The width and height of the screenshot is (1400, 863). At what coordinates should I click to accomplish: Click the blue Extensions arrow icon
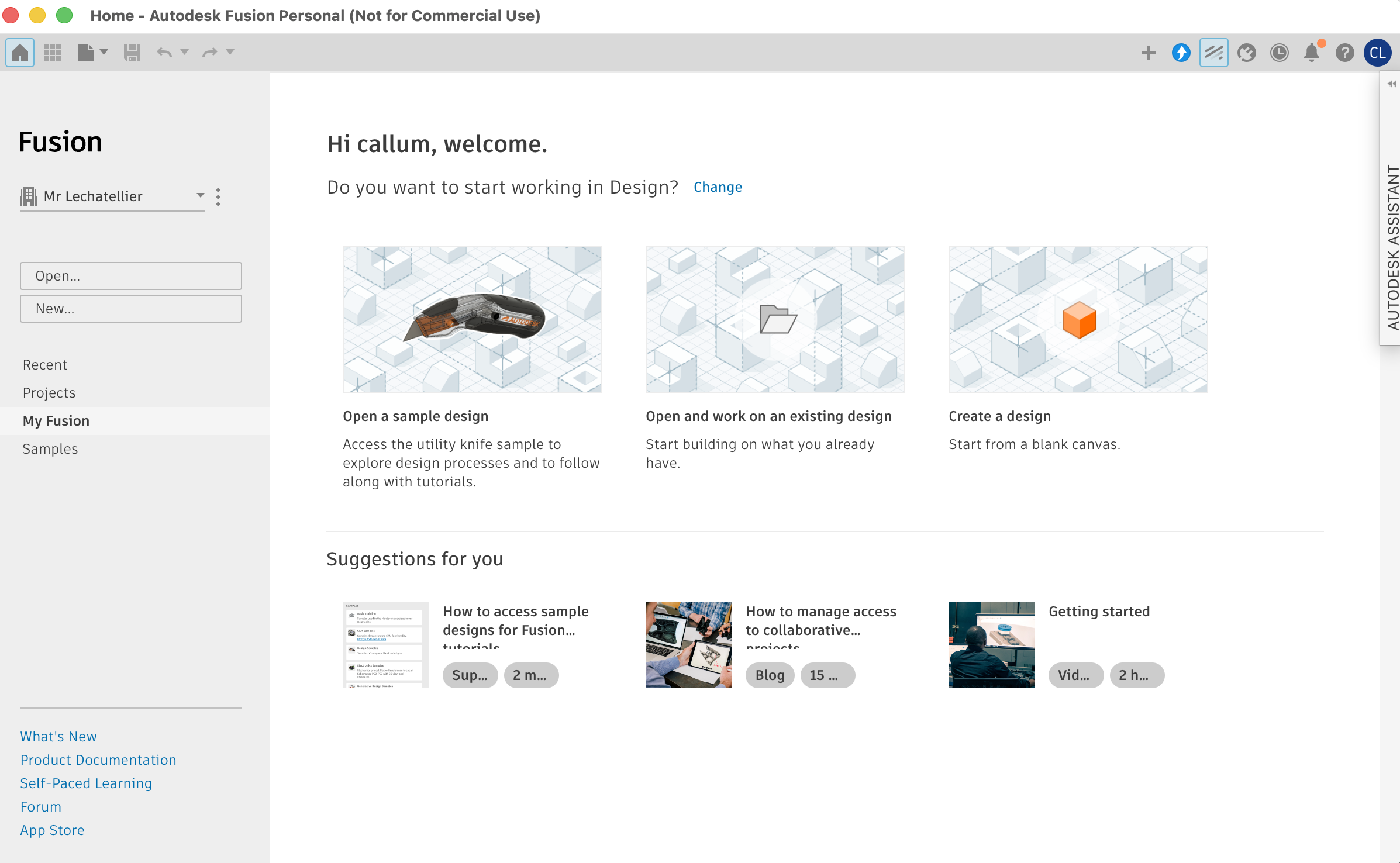pos(1181,53)
